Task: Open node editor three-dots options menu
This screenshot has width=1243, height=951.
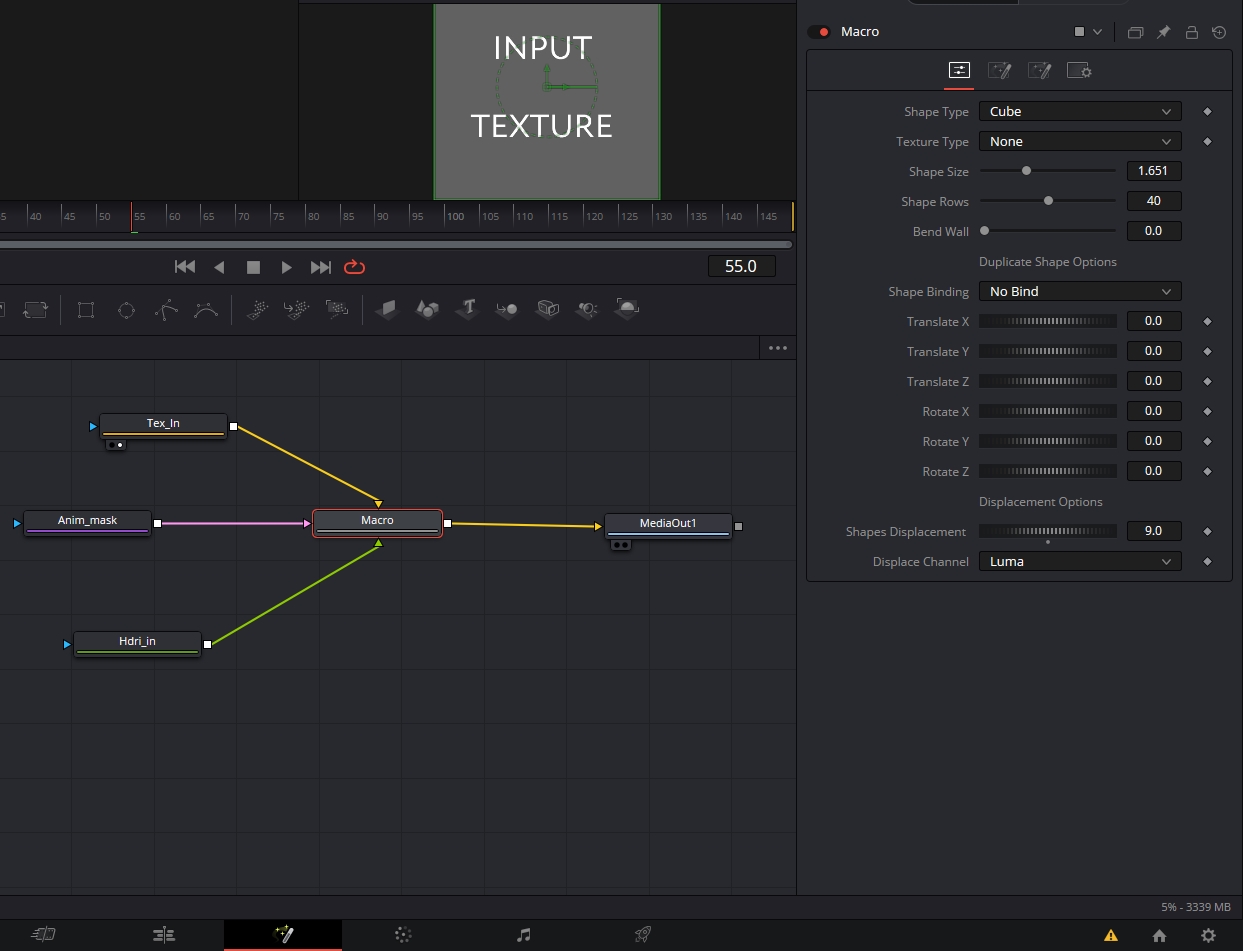Action: [777, 348]
